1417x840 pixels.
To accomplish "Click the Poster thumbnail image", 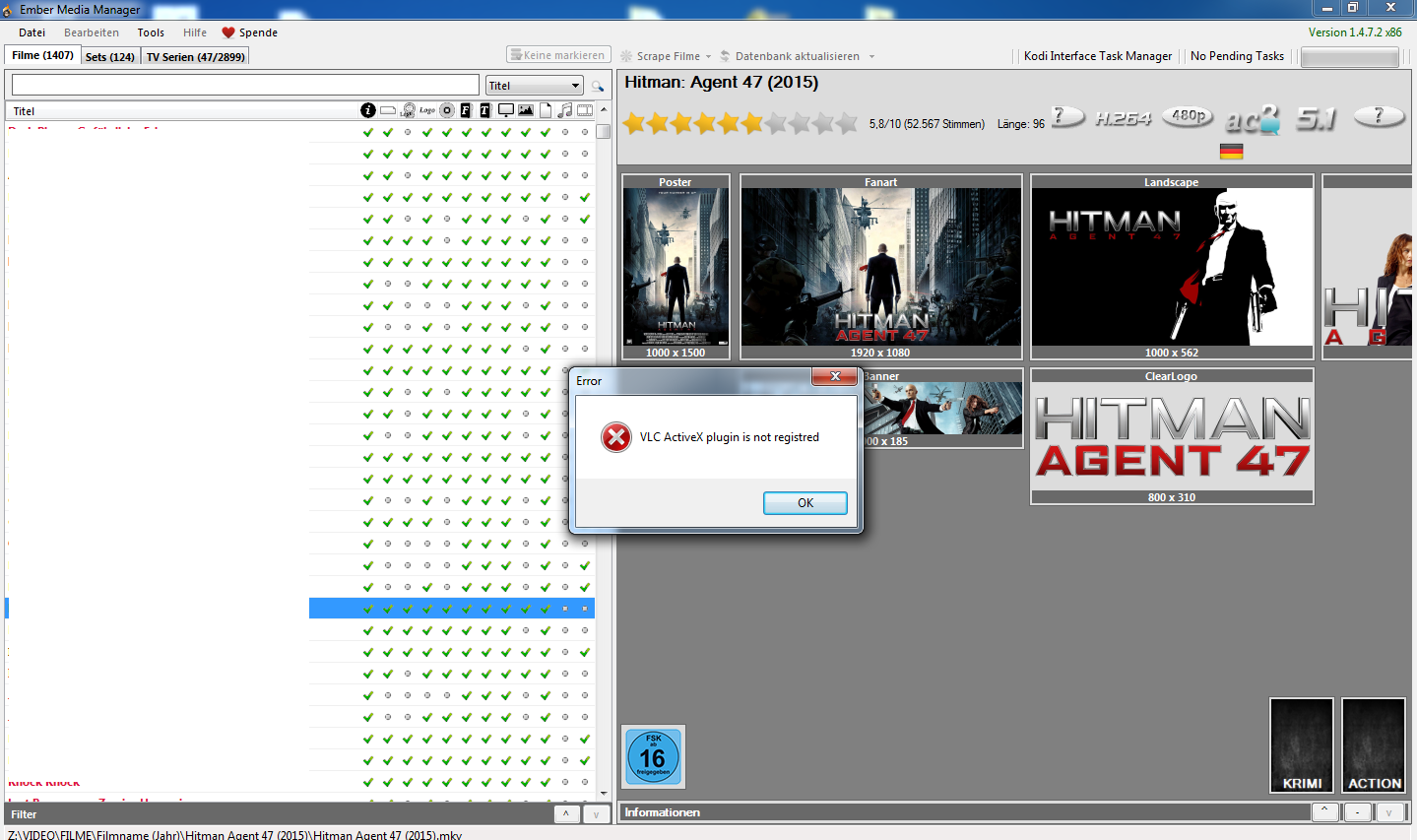I will (x=676, y=266).
